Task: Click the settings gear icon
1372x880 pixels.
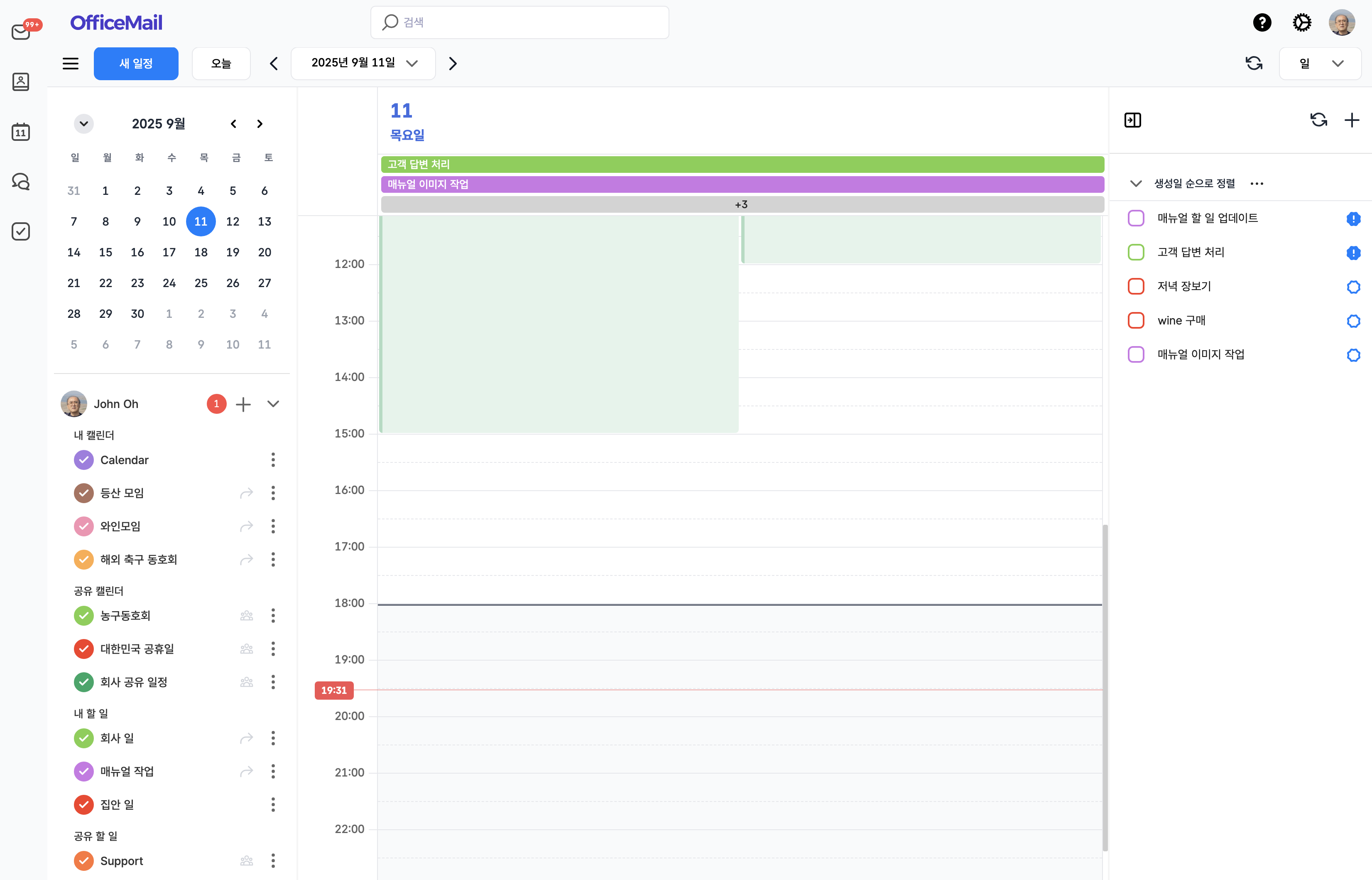Action: (1302, 23)
